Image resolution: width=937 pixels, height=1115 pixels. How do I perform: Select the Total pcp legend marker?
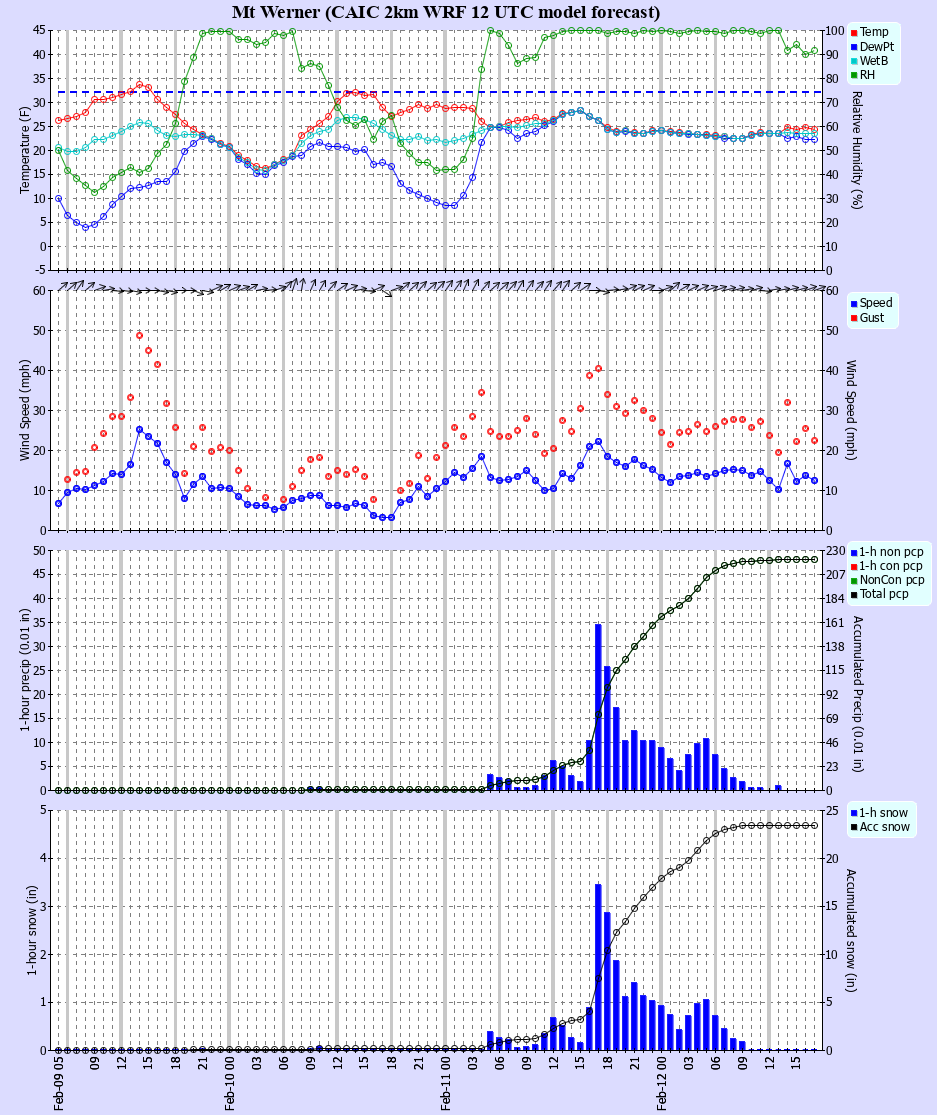tap(853, 593)
